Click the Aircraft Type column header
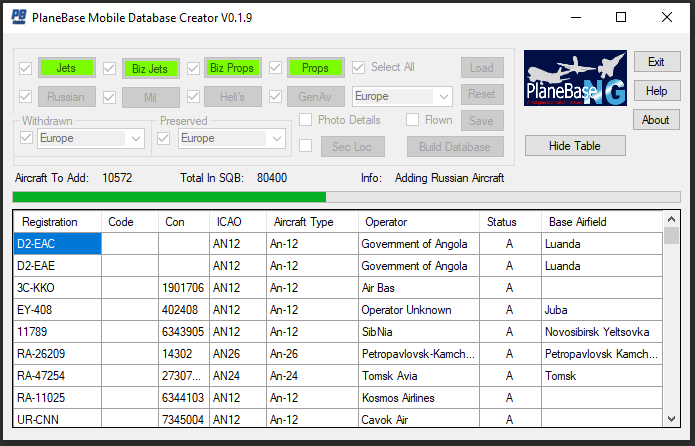The height and width of the screenshot is (446, 695). (310, 221)
